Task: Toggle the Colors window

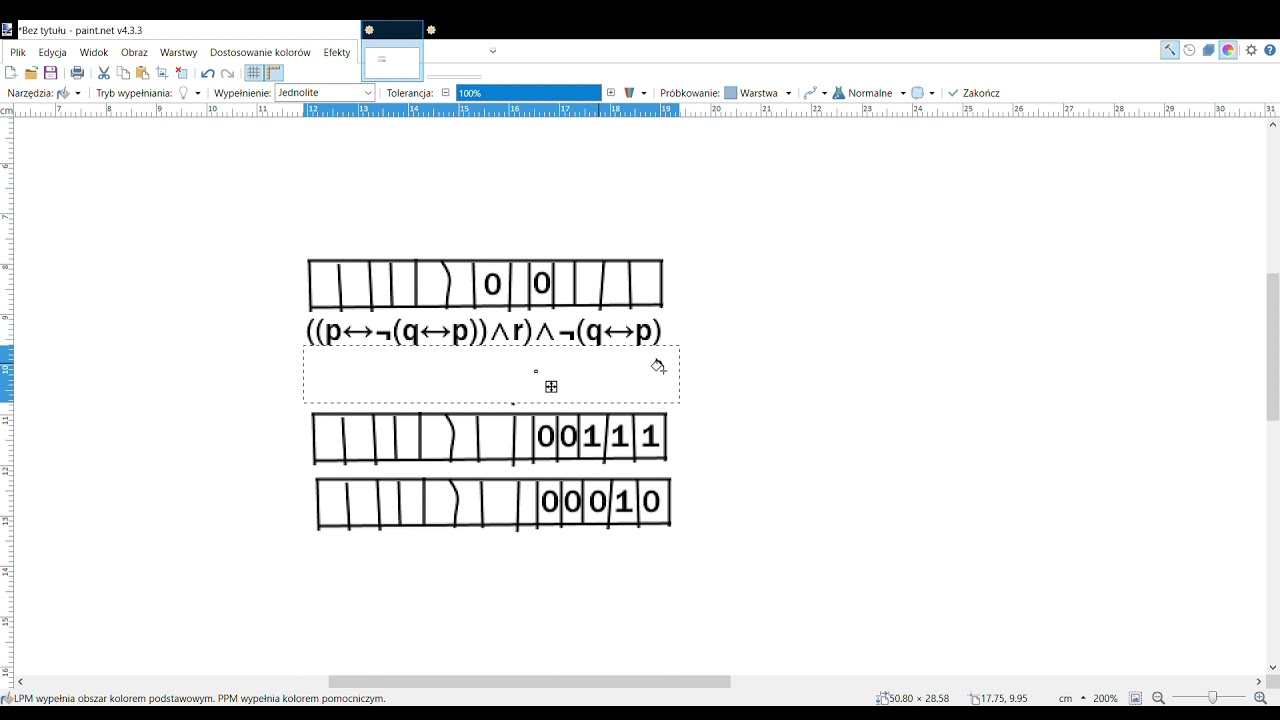Action: [x=1228, y=50]
